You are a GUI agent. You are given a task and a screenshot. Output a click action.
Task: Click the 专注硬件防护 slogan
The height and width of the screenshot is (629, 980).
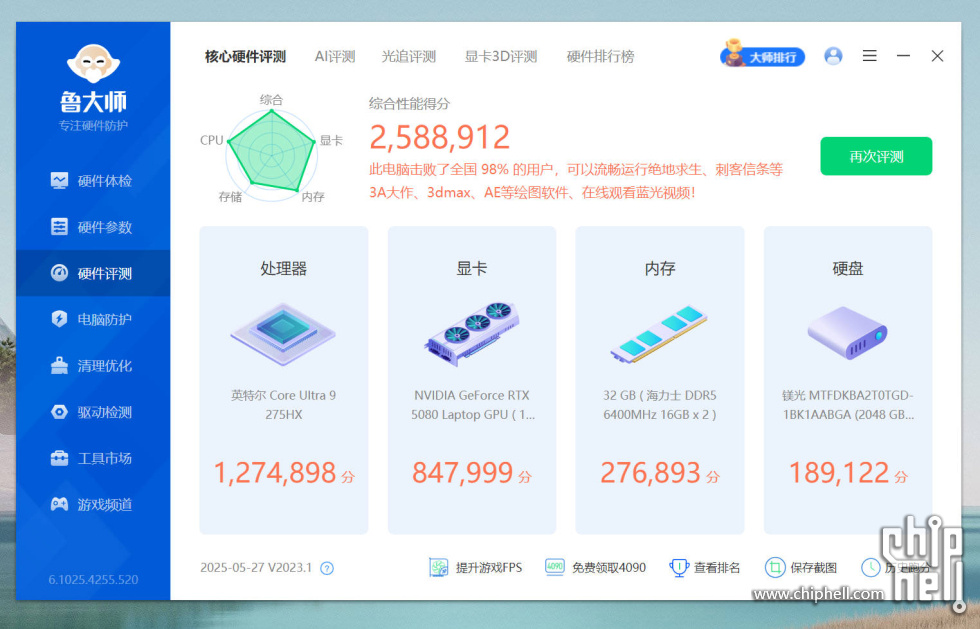pos(93,126)
